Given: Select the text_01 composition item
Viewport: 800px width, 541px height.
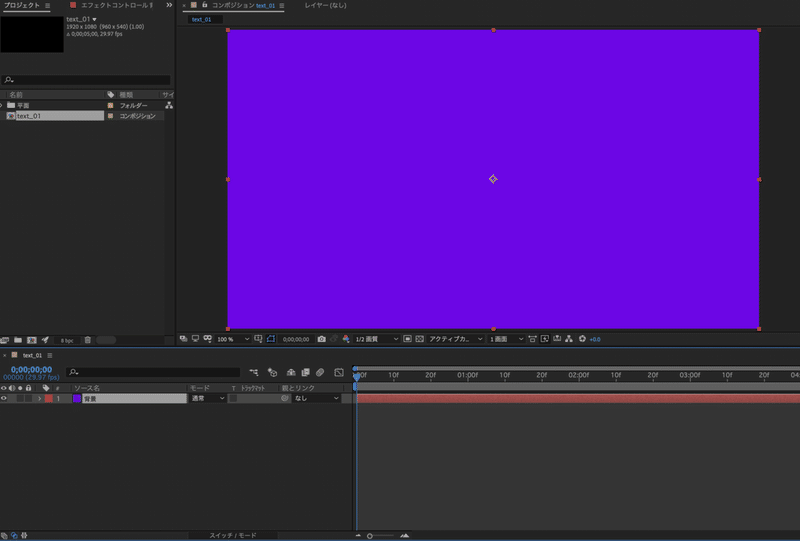Looking at the screenshot, I should pos(59,116).
